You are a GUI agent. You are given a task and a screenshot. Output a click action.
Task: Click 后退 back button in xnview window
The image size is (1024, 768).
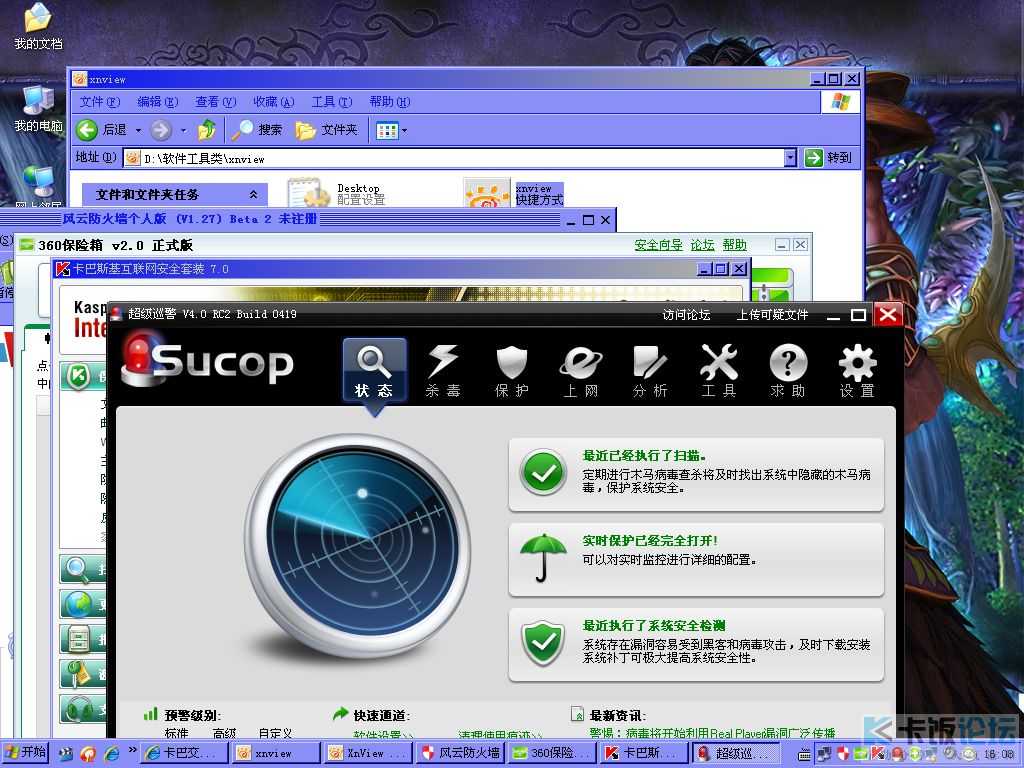tap(102, 130)
